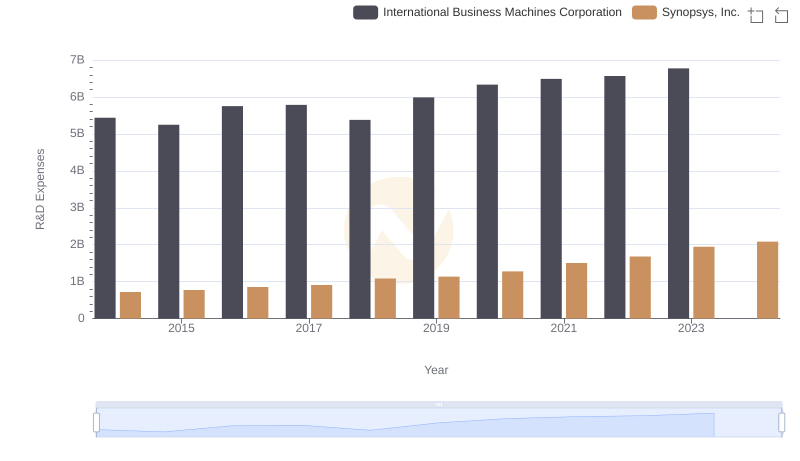
Task: Select the Synopsys bar for 2021
Action: pos(577,291)
